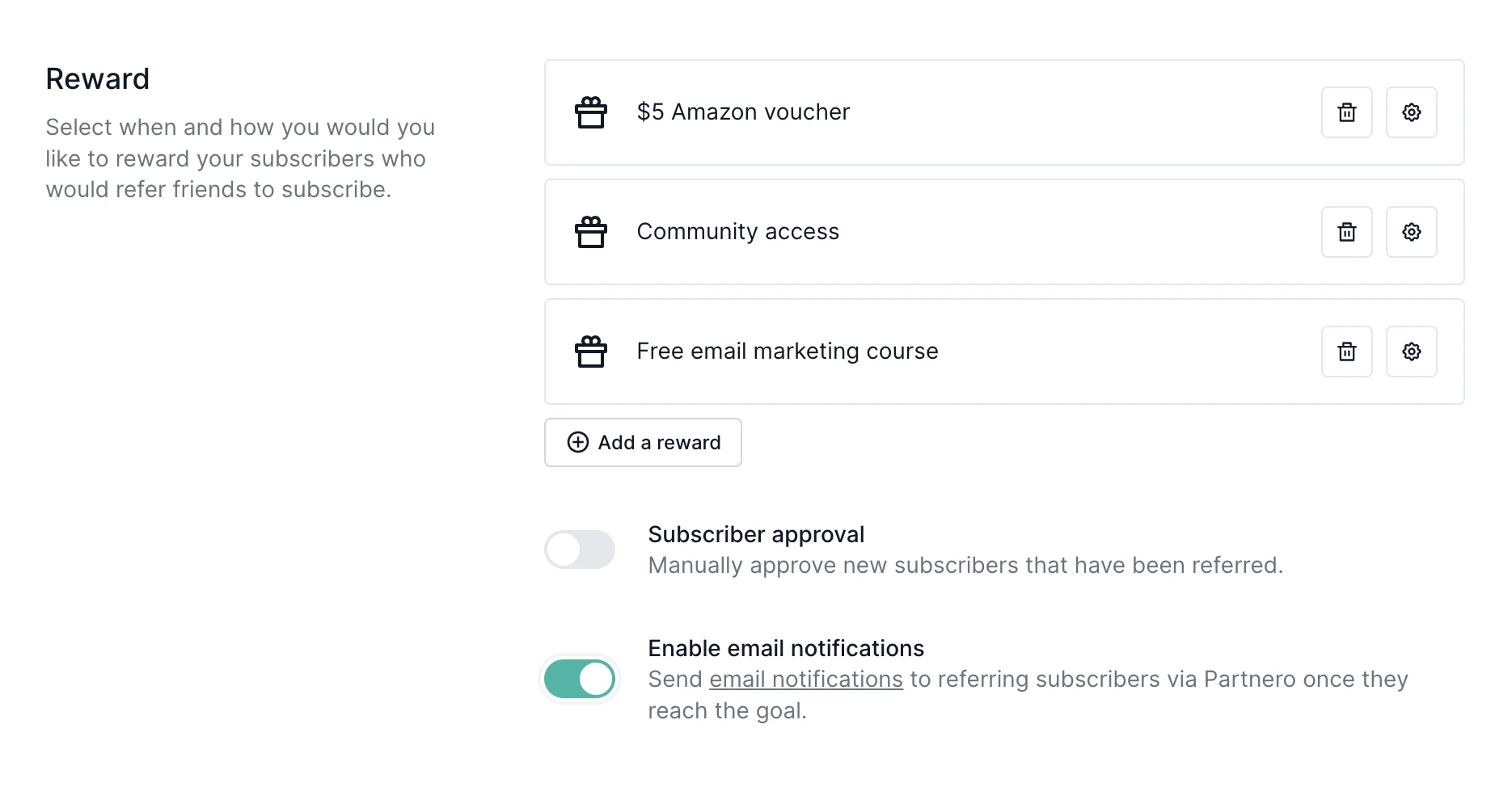Click the Reward section description text

coord(240,158)
